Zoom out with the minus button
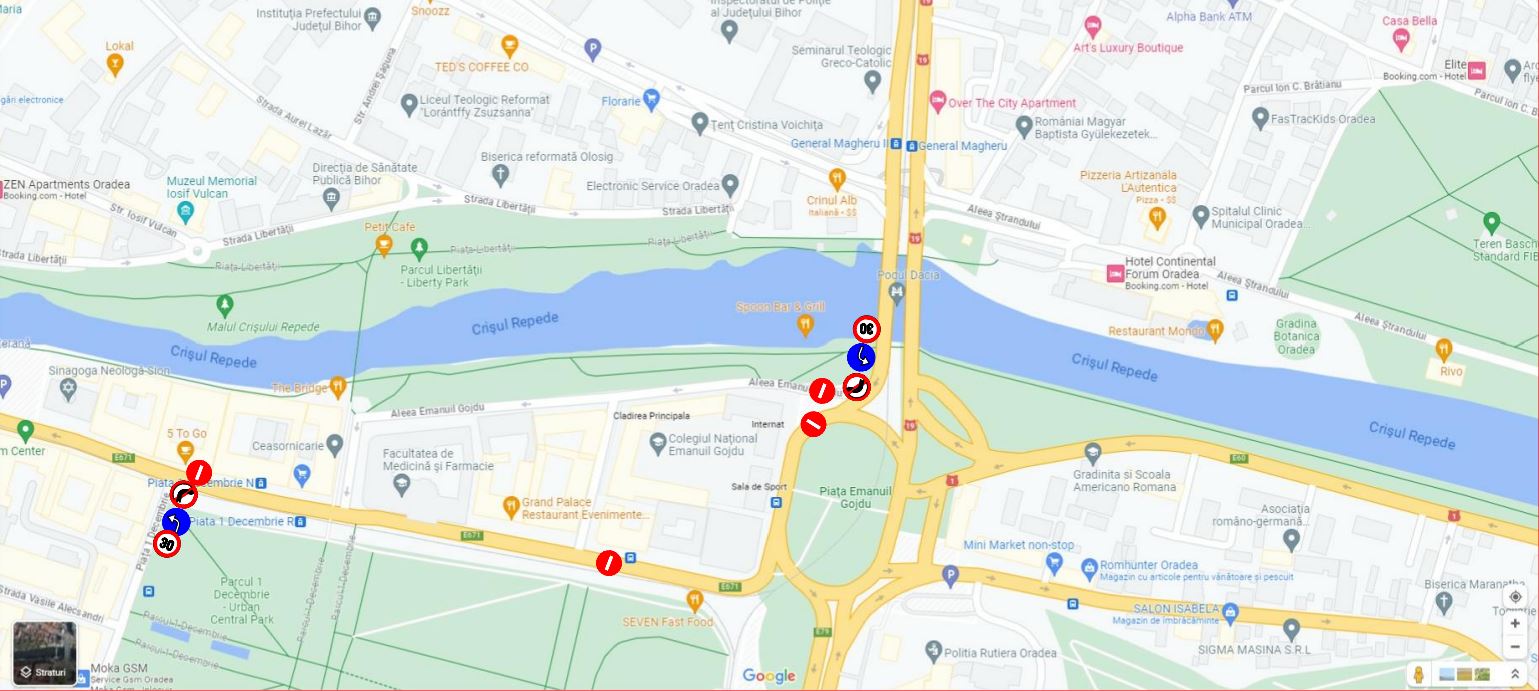This screenshot has height=691, width=1539. 1515,646
